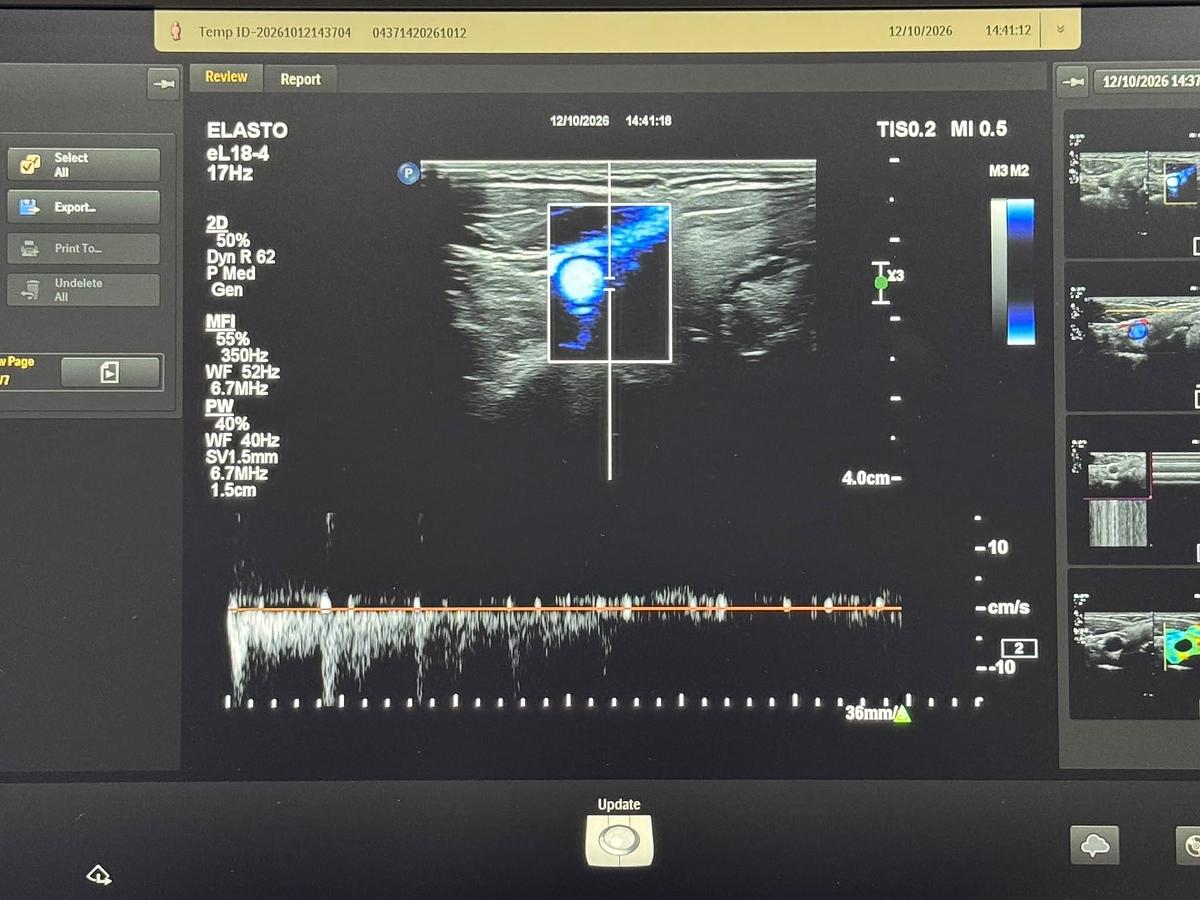This screenshot has height=900, width=1200.
Task: Switch to the Review tab
Action: [x=226, y=77]
